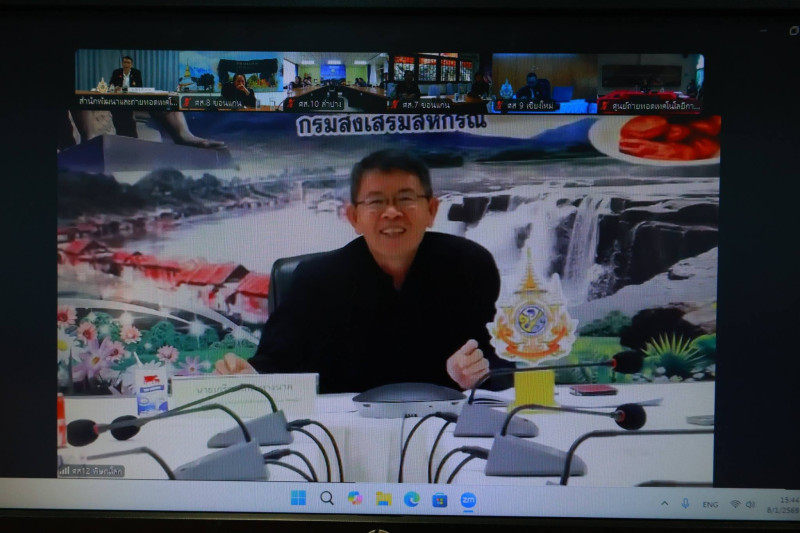800x533 pixels.
Task: Select the สต.9 เชียงใหม่ participant thumbnail
Action: [544, 80]
